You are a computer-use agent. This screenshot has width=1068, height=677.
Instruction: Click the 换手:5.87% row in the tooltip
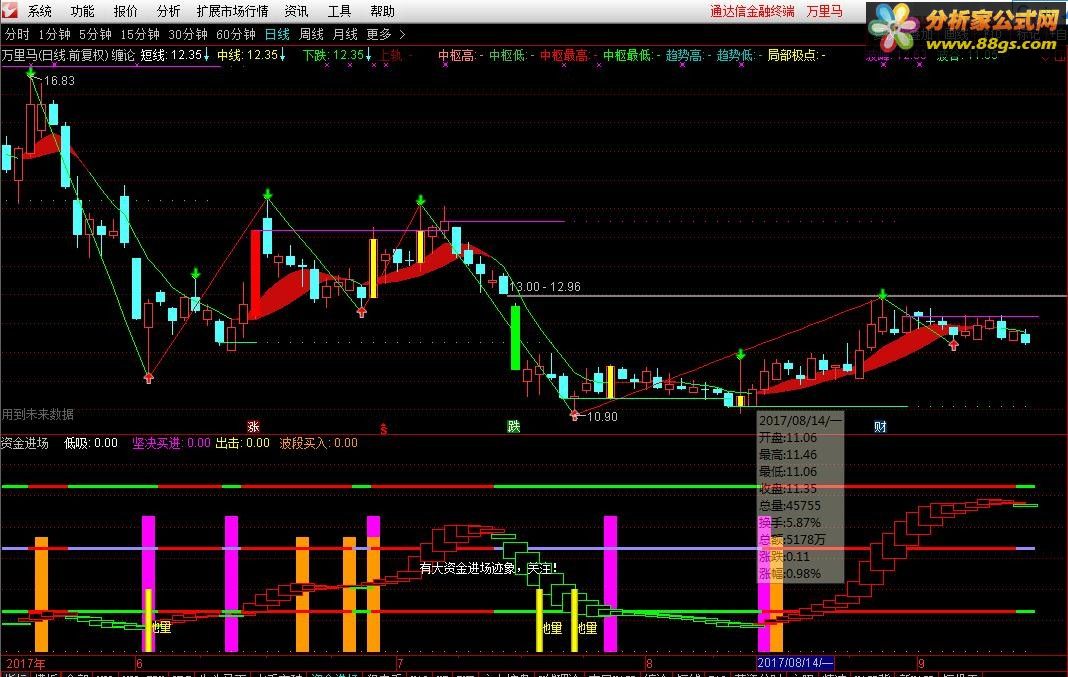click(x=790, y=522)
